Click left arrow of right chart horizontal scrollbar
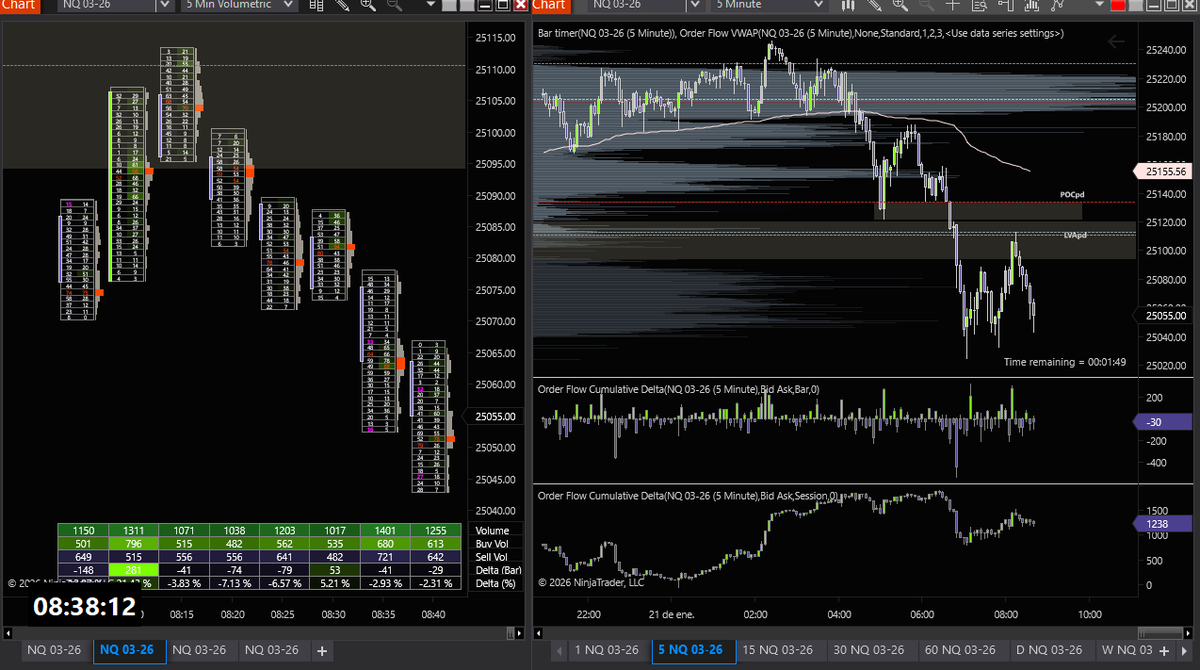 click(x=540, y=633)
